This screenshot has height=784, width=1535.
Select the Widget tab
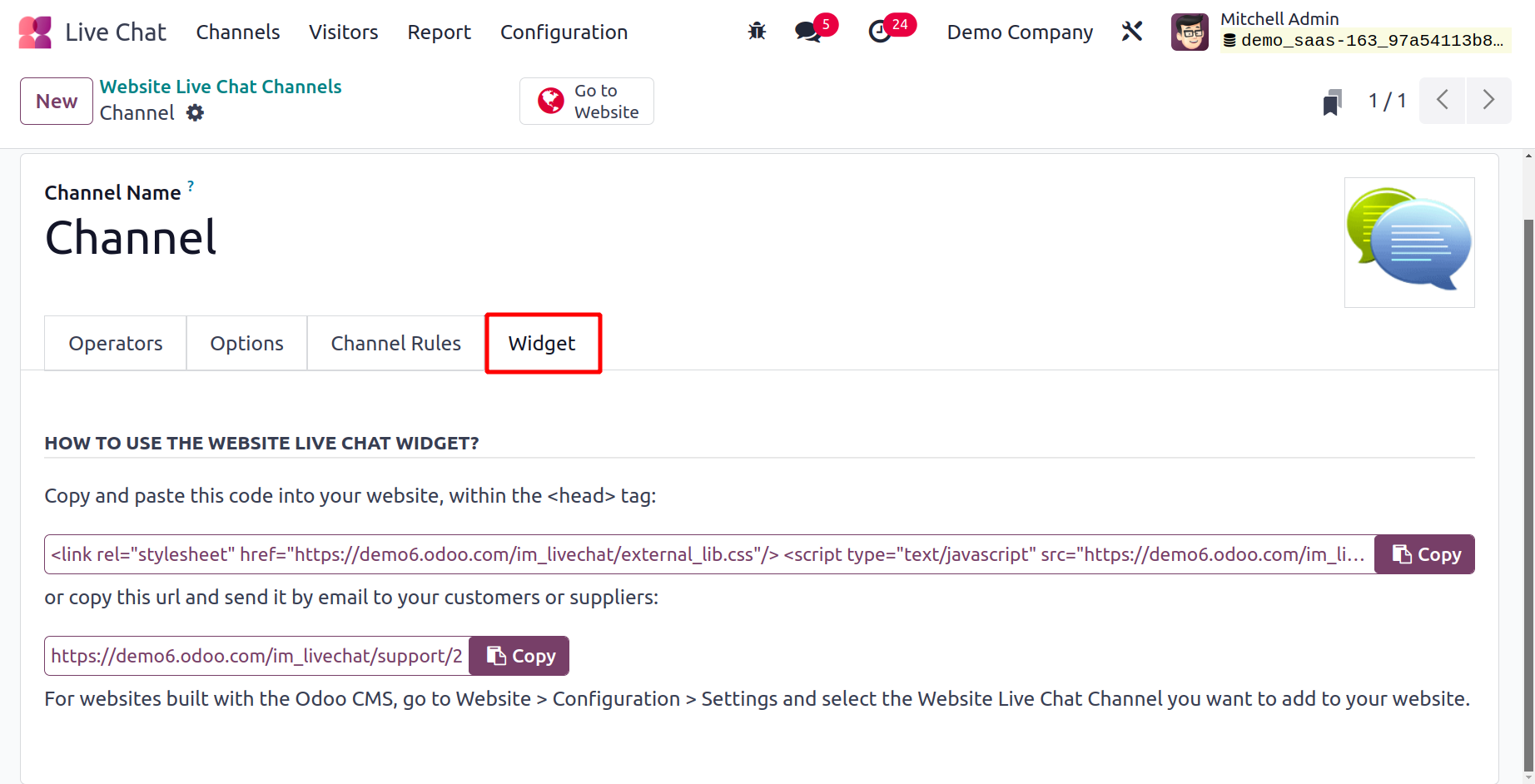point(543,343)
